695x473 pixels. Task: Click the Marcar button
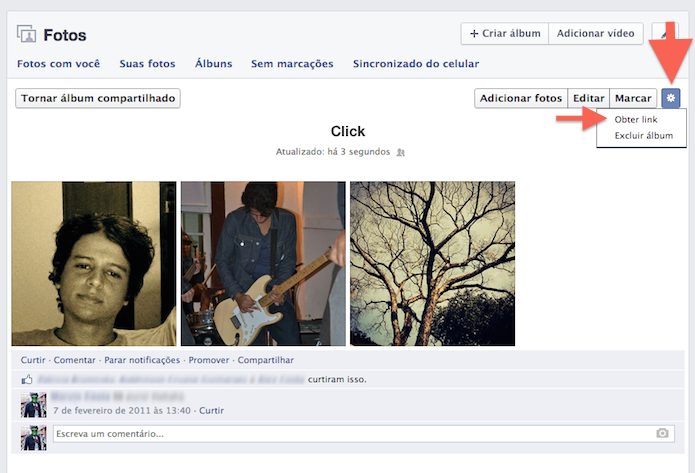[633, 98]
